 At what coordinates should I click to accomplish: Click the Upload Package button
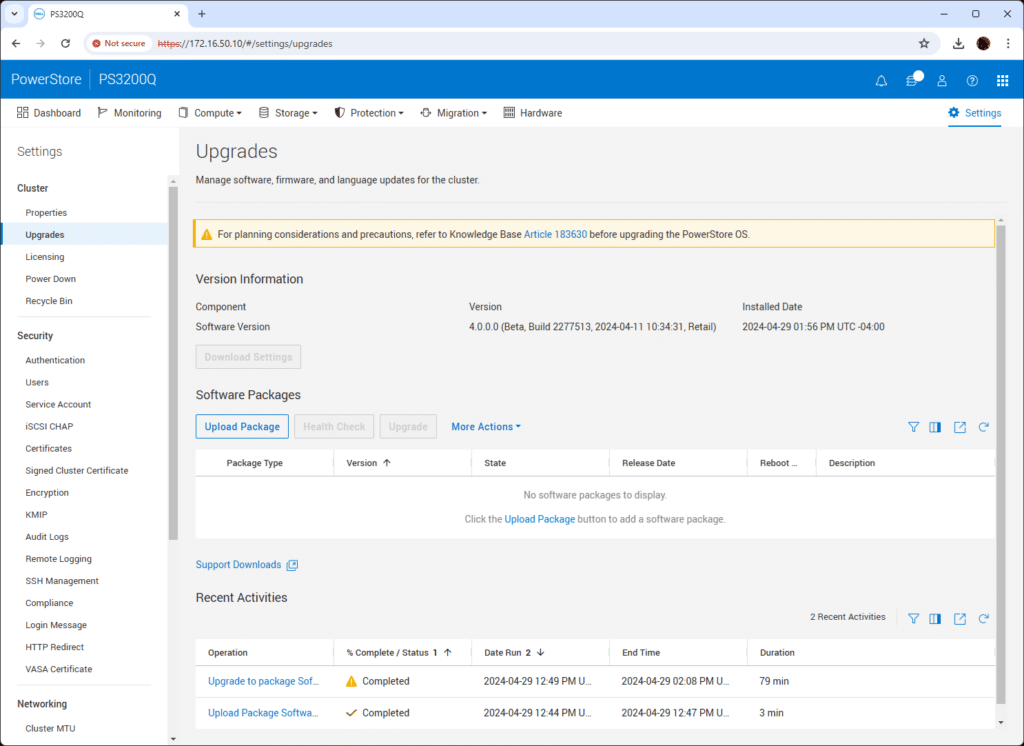click(242, 427)
